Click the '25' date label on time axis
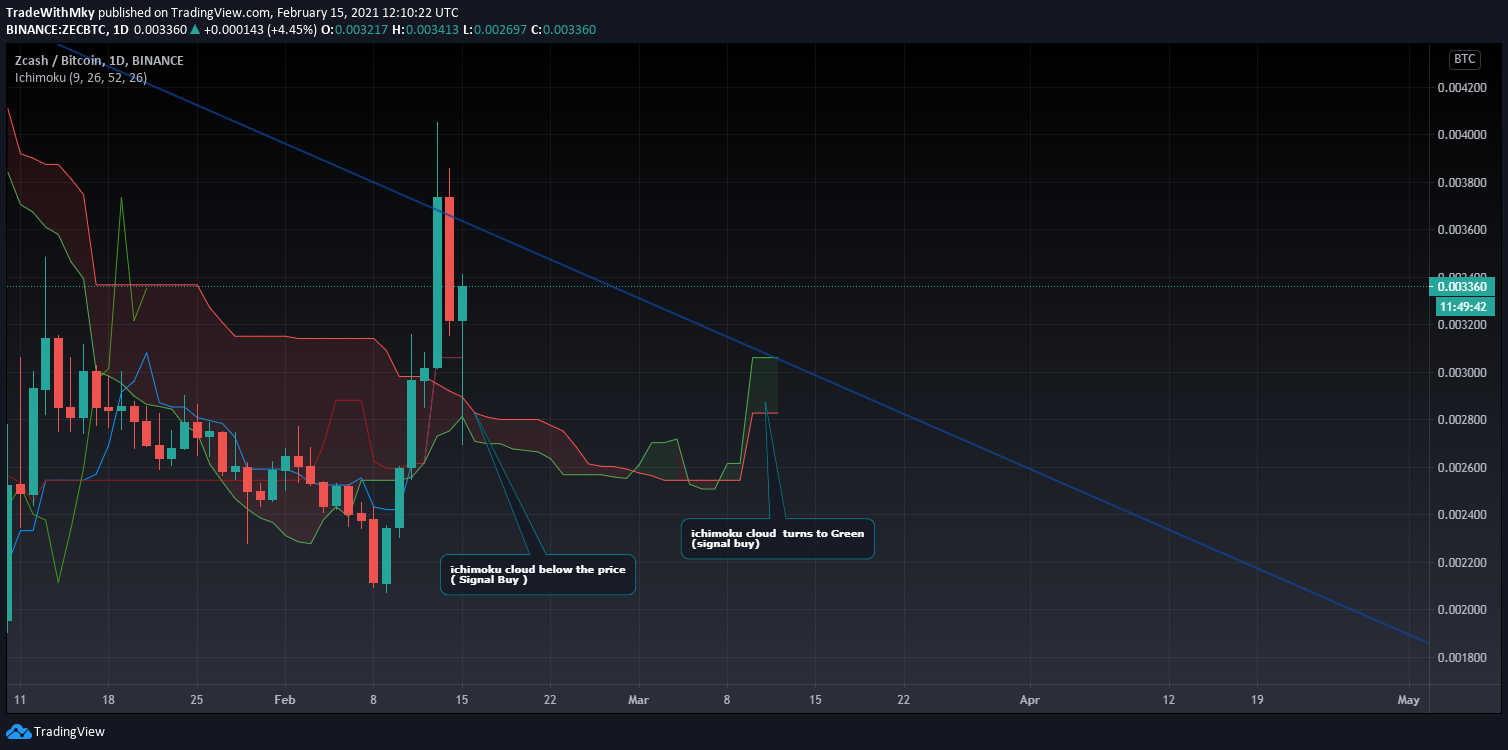 [x=197, y=700]
